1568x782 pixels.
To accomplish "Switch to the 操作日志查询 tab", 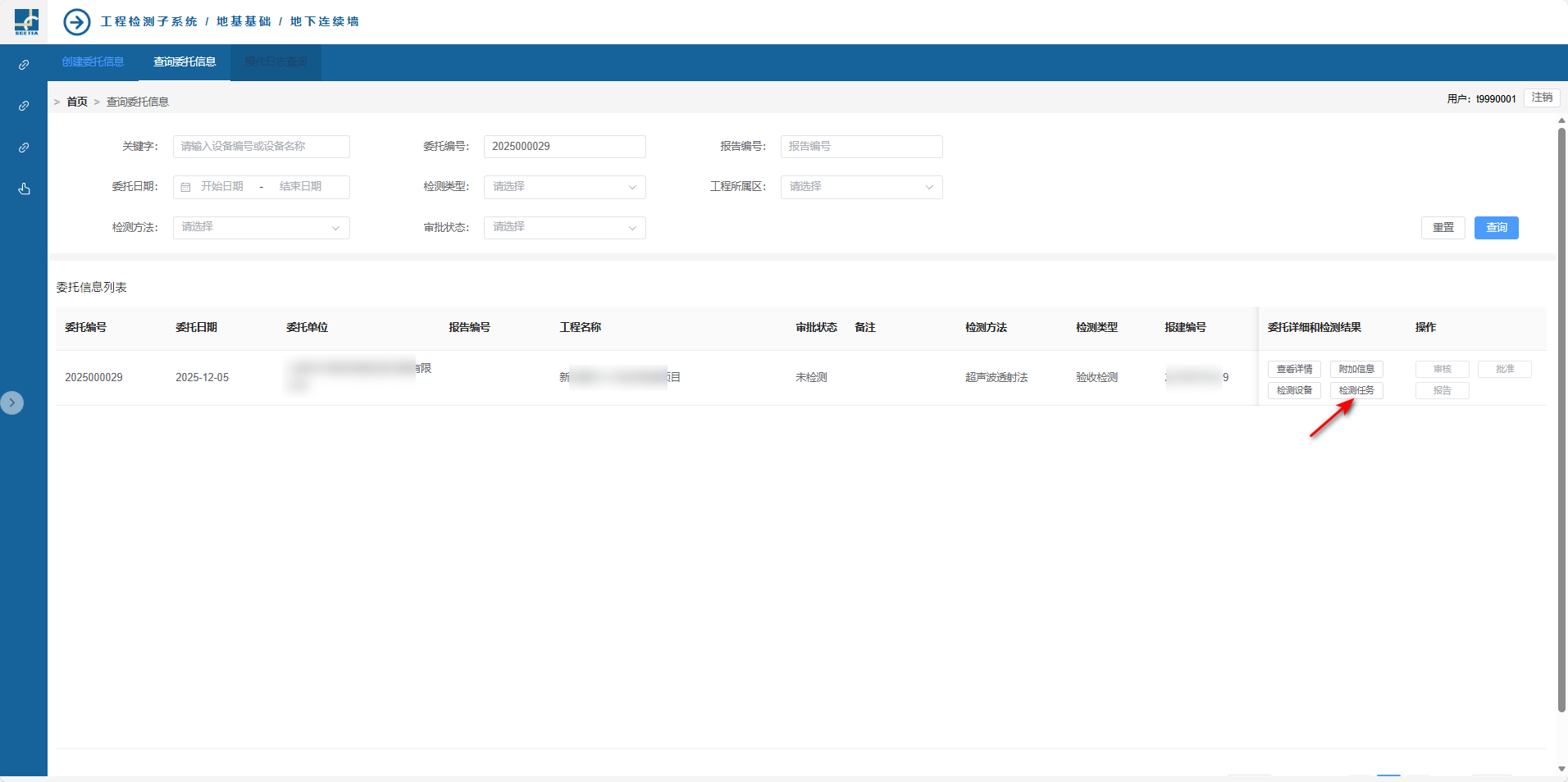I will tap(276, 62).
